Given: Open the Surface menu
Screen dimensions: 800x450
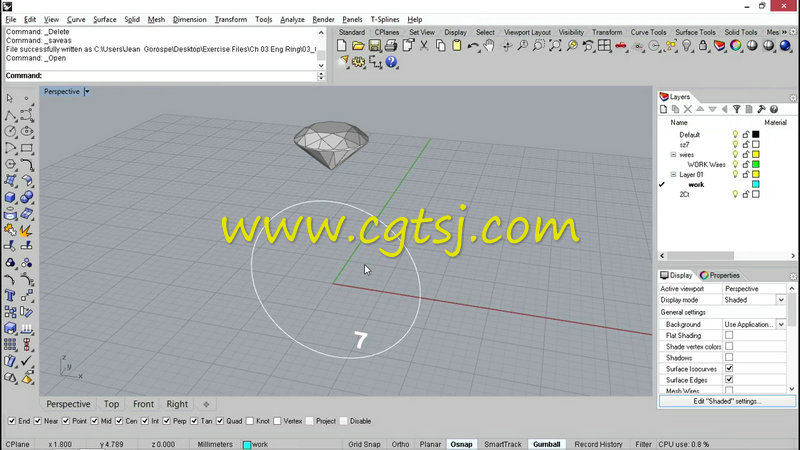Looking at the screenshot, I should 105,19.
